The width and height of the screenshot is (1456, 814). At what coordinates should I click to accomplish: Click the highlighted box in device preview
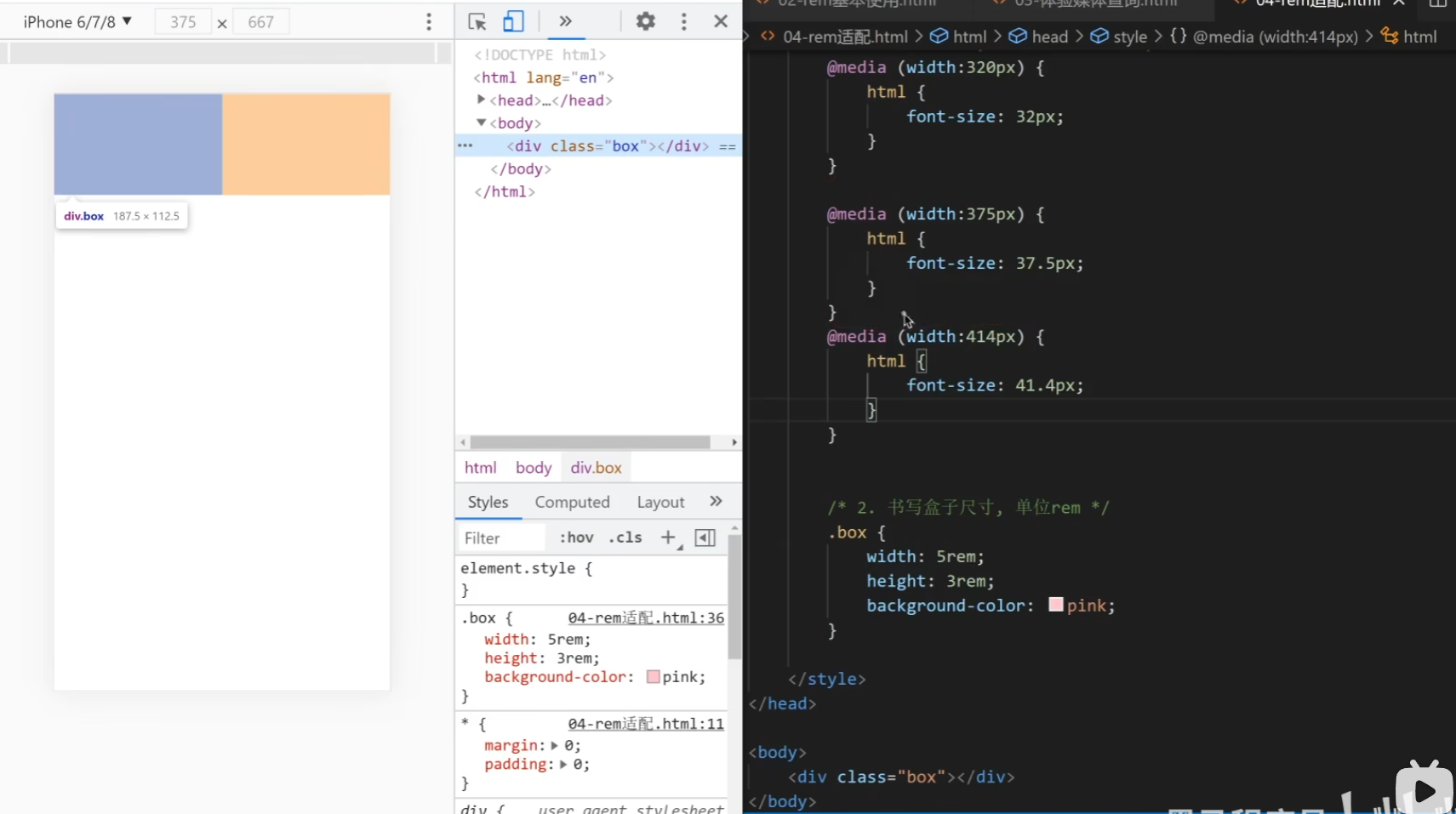[138, 145]
